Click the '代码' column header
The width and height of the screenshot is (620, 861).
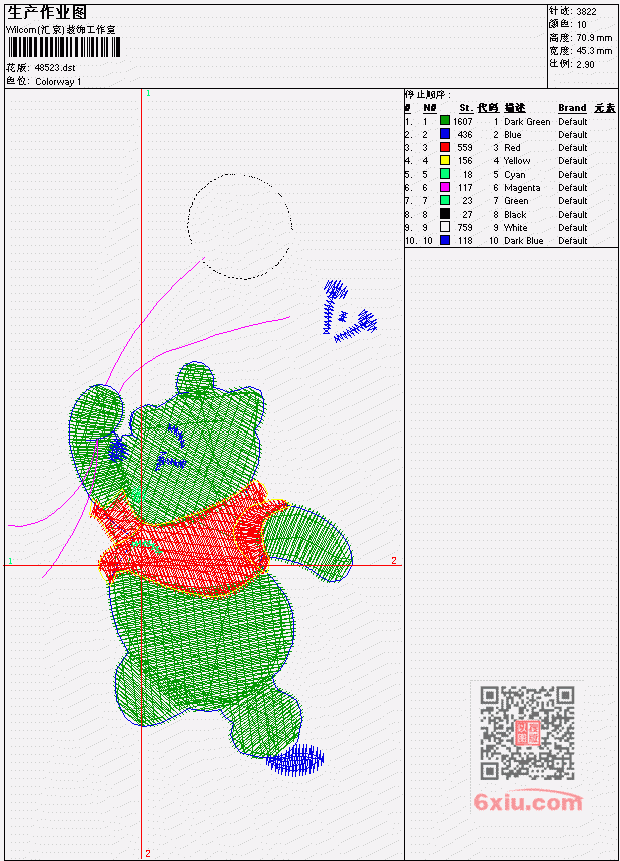(488, 108)
